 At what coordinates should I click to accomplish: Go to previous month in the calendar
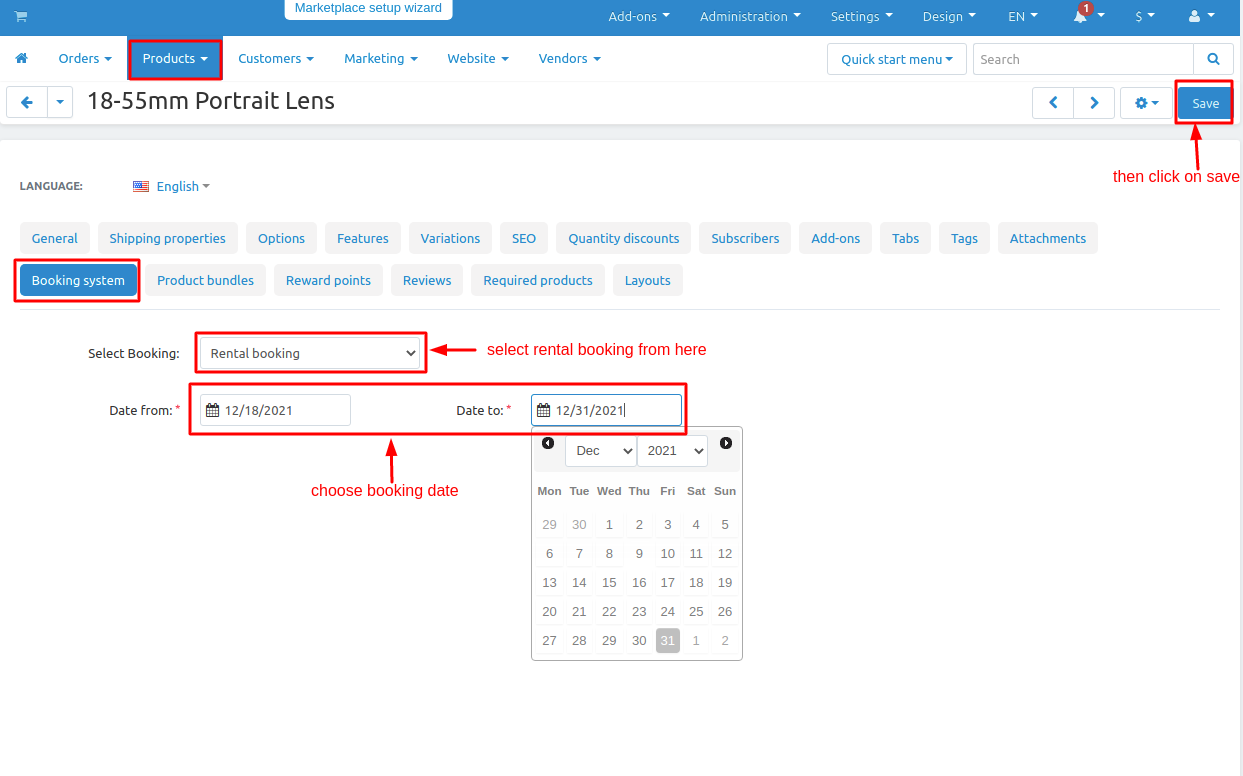548,443
